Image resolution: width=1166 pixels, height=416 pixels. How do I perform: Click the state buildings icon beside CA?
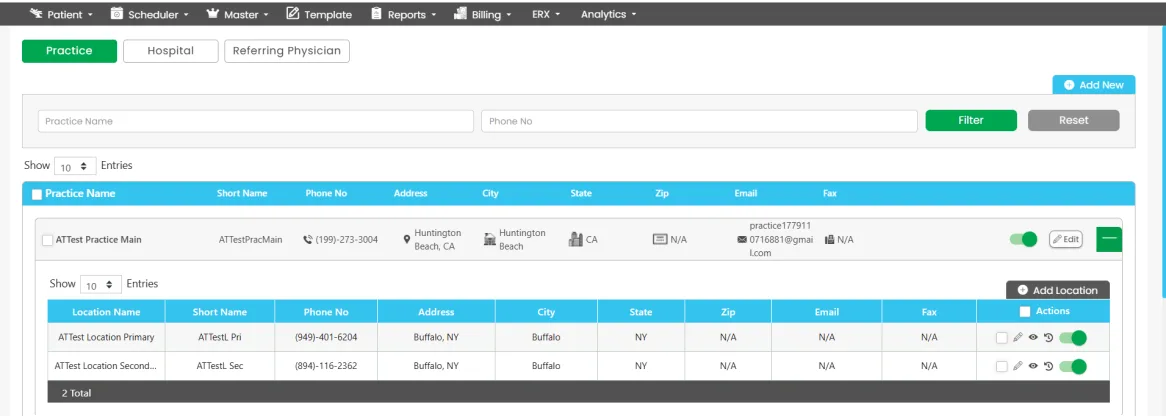pos(576,240)
